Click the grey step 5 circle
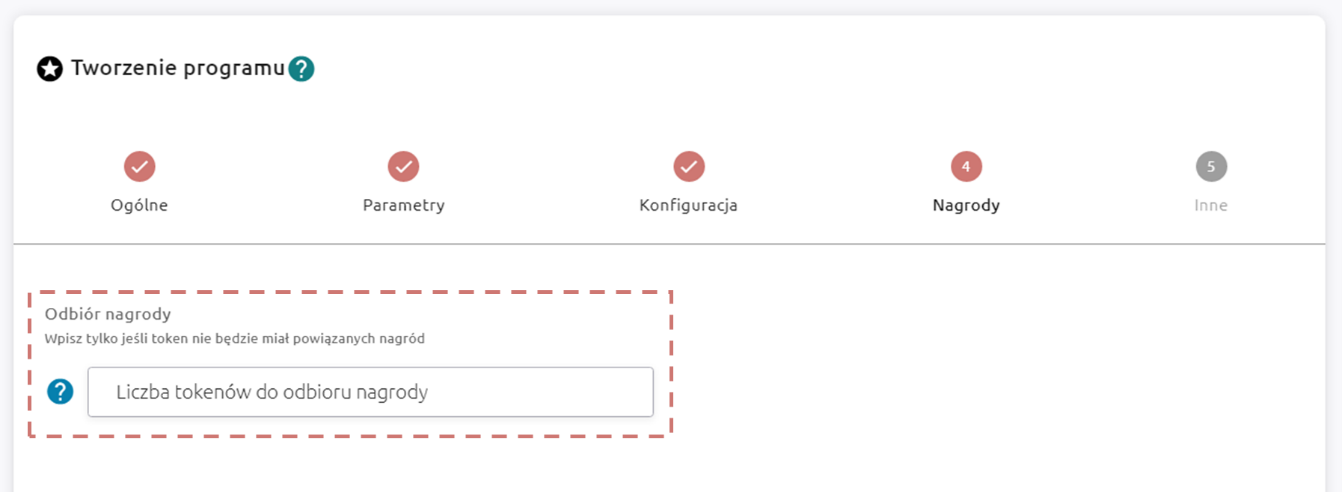Screen dimensions: 1342x492 coord(1211,166)
